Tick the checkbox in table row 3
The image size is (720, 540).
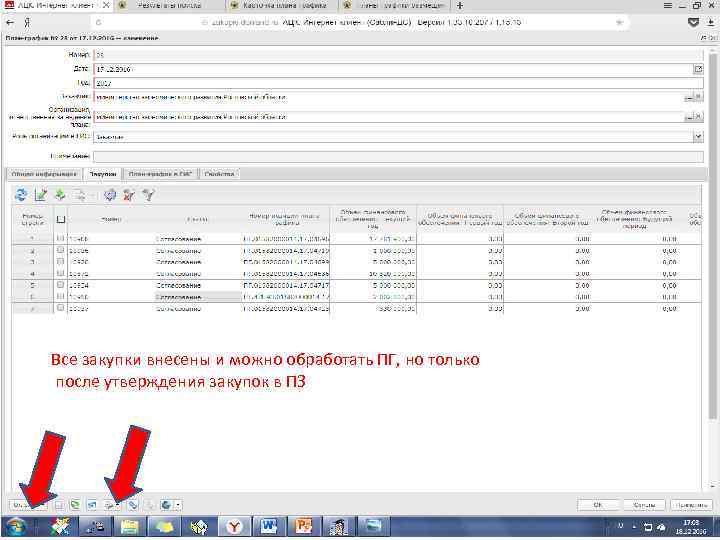point(60,261)
